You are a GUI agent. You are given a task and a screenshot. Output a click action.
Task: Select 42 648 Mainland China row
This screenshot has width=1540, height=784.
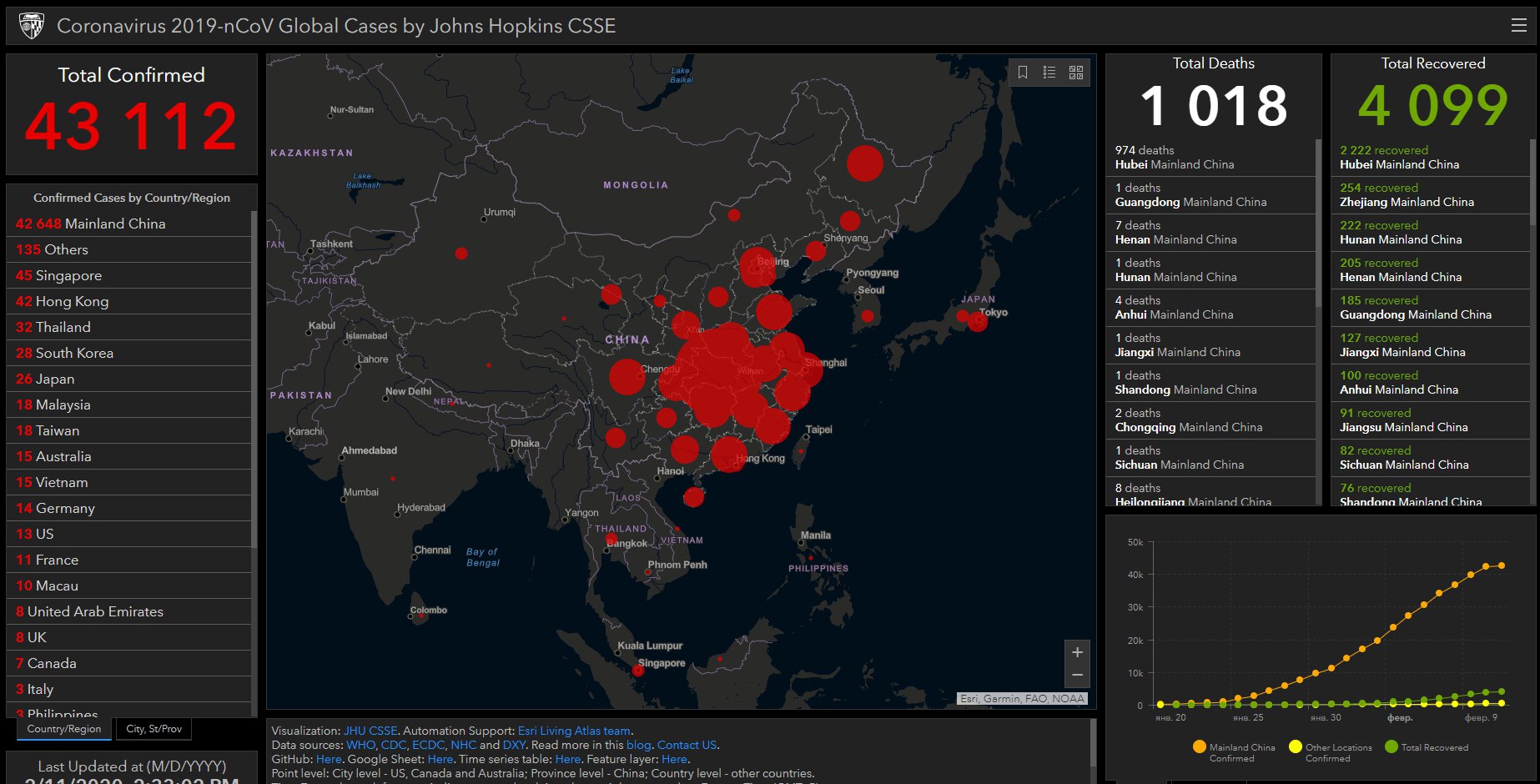pos(129,224)
